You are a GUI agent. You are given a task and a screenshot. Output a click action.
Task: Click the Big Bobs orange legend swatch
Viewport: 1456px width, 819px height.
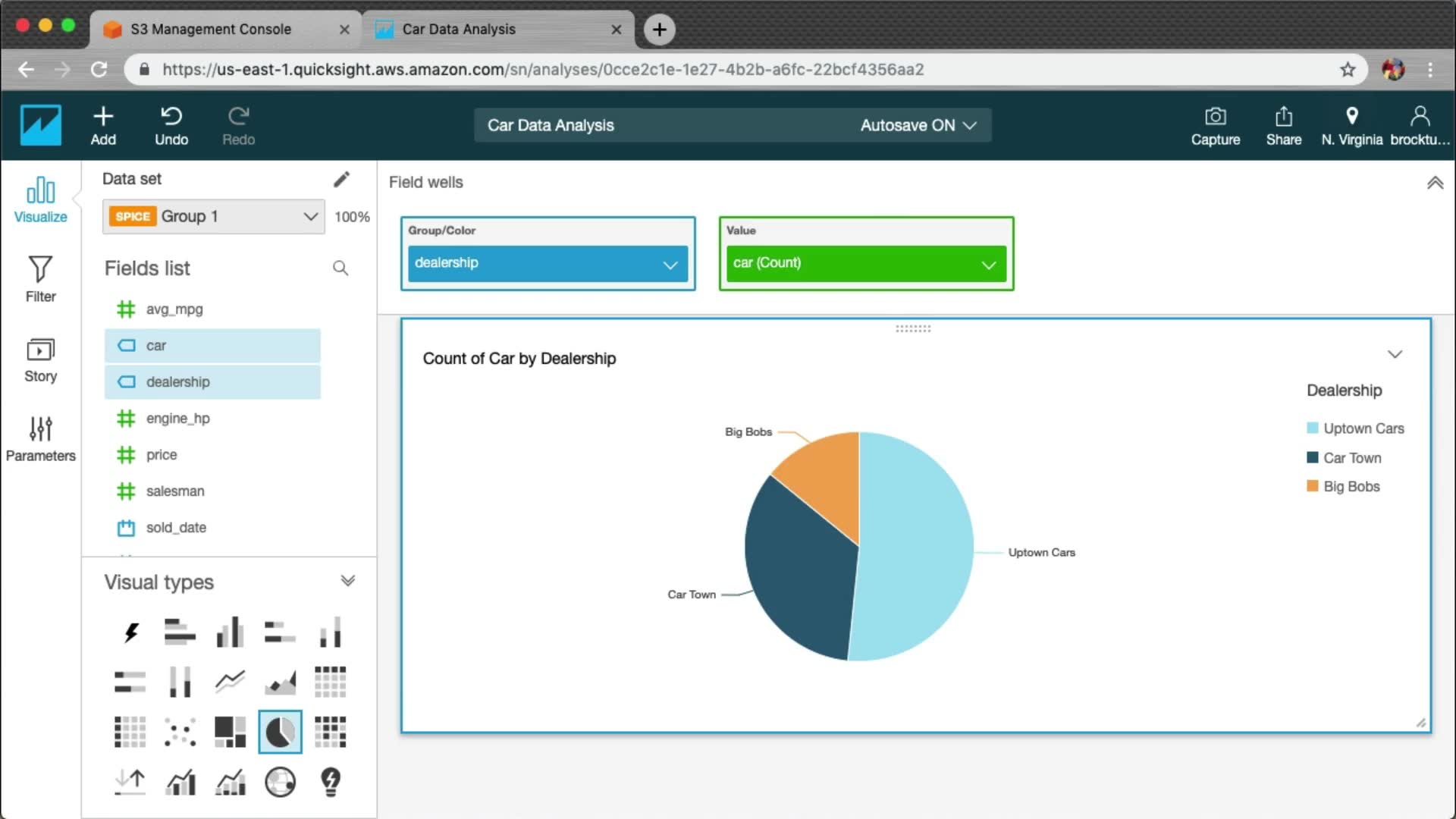point(1313,486)
